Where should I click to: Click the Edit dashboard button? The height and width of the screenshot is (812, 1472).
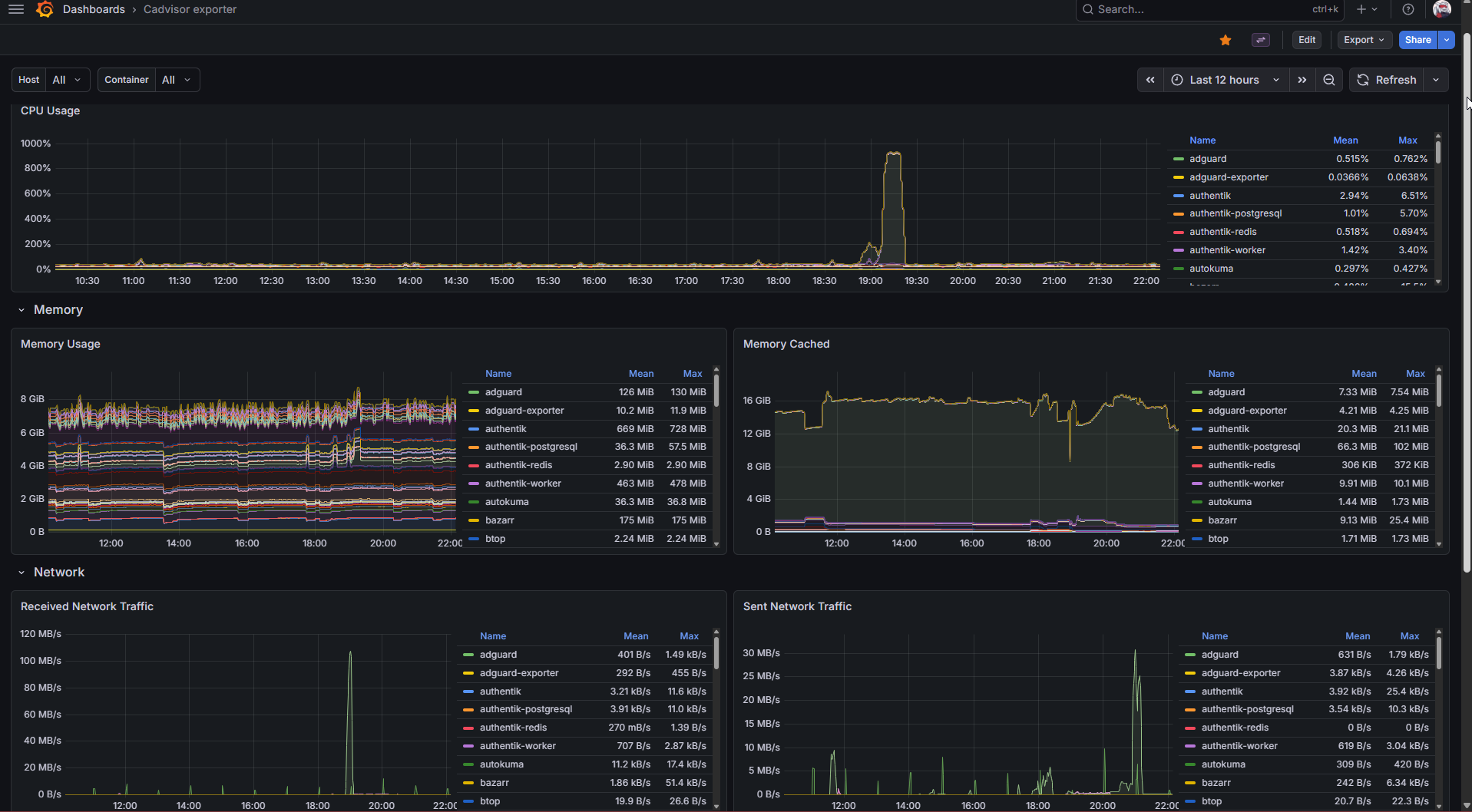(1307, 40)
